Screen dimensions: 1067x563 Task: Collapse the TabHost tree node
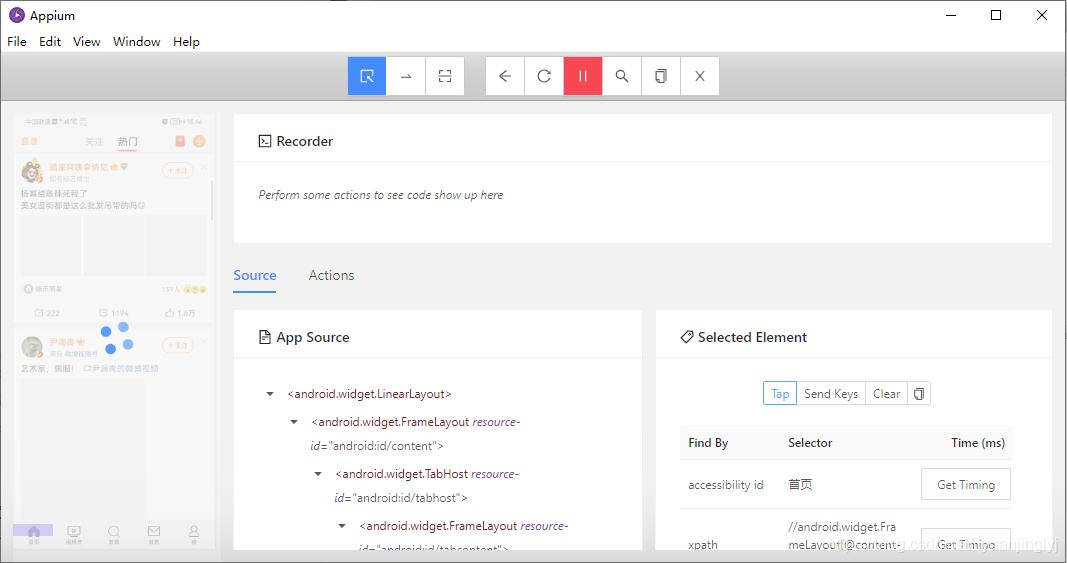coord(318,474)
